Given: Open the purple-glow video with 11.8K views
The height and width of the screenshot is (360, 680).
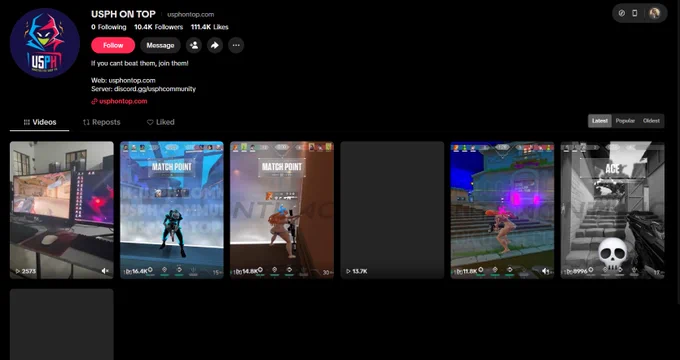Looking at the screenshot, I should [x=502, y=210].
